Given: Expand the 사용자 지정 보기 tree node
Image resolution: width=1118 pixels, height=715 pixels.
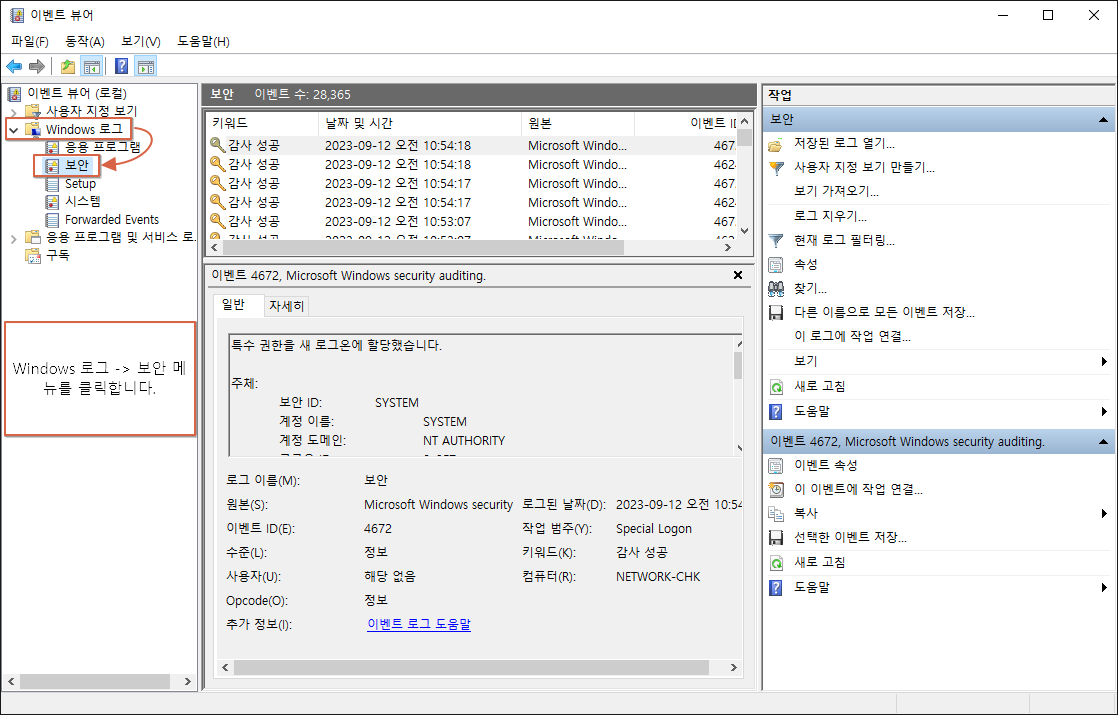Looking at the screenshot, I should (x=14, y=111).
